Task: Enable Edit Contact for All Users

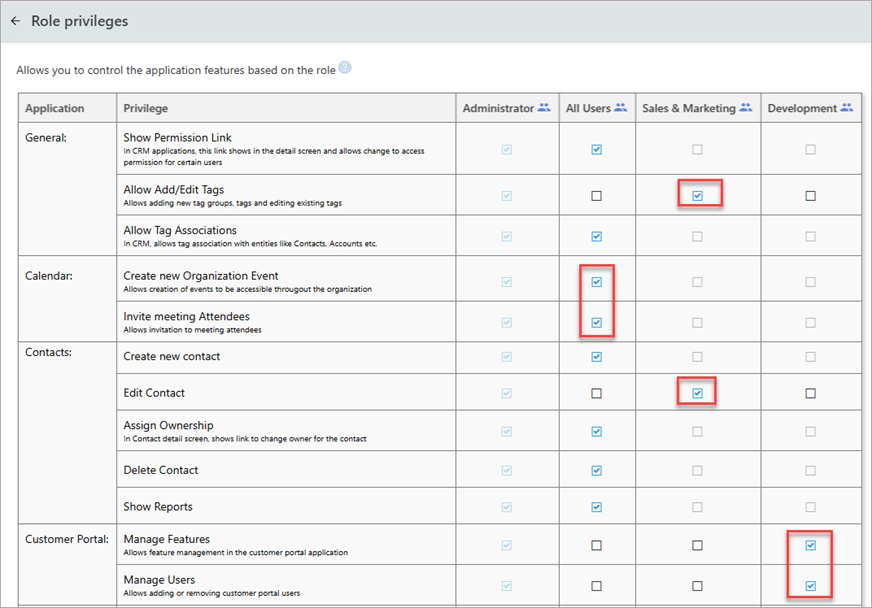Action: click(x=597, y=393)
